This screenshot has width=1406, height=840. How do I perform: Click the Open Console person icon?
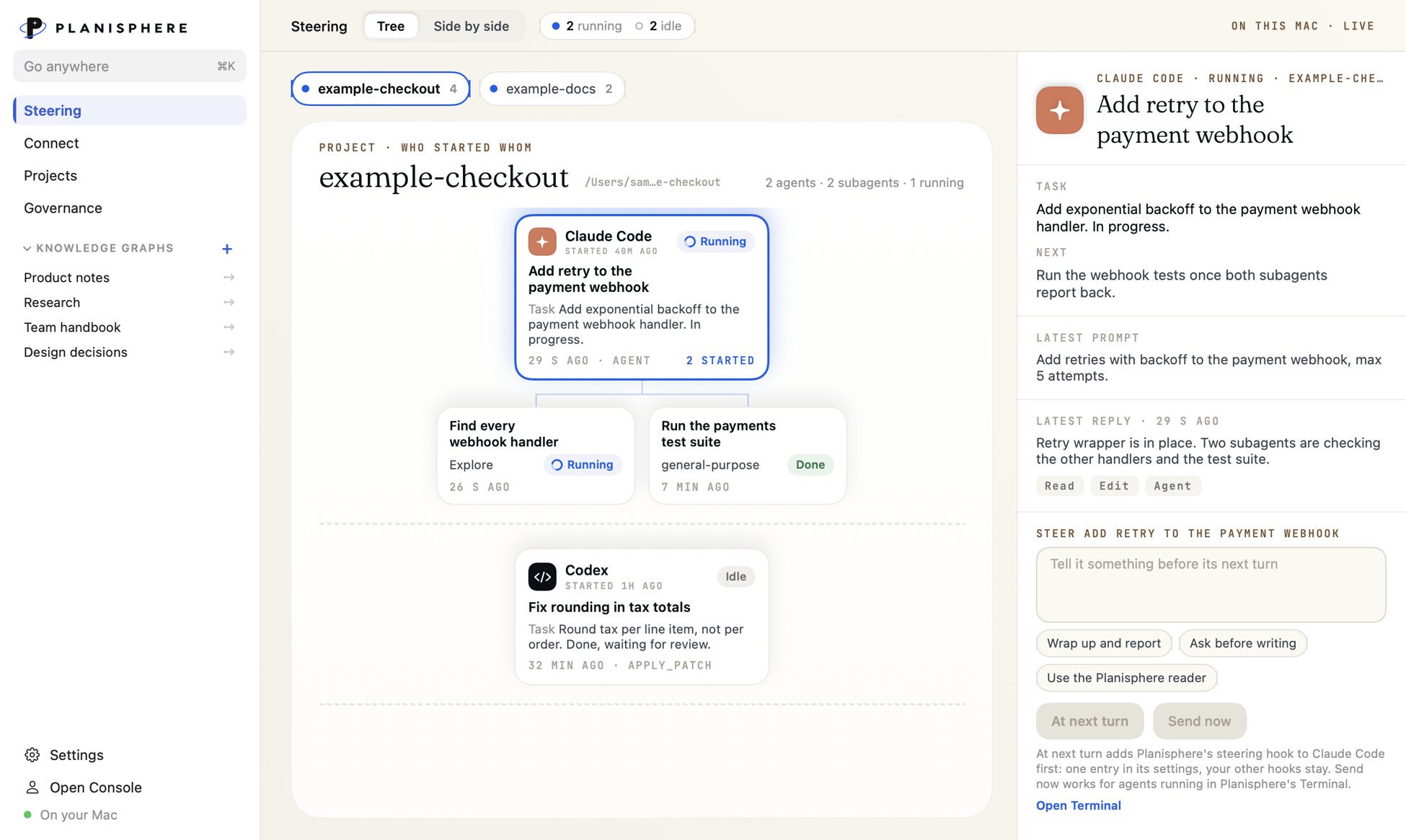[32, 787]
